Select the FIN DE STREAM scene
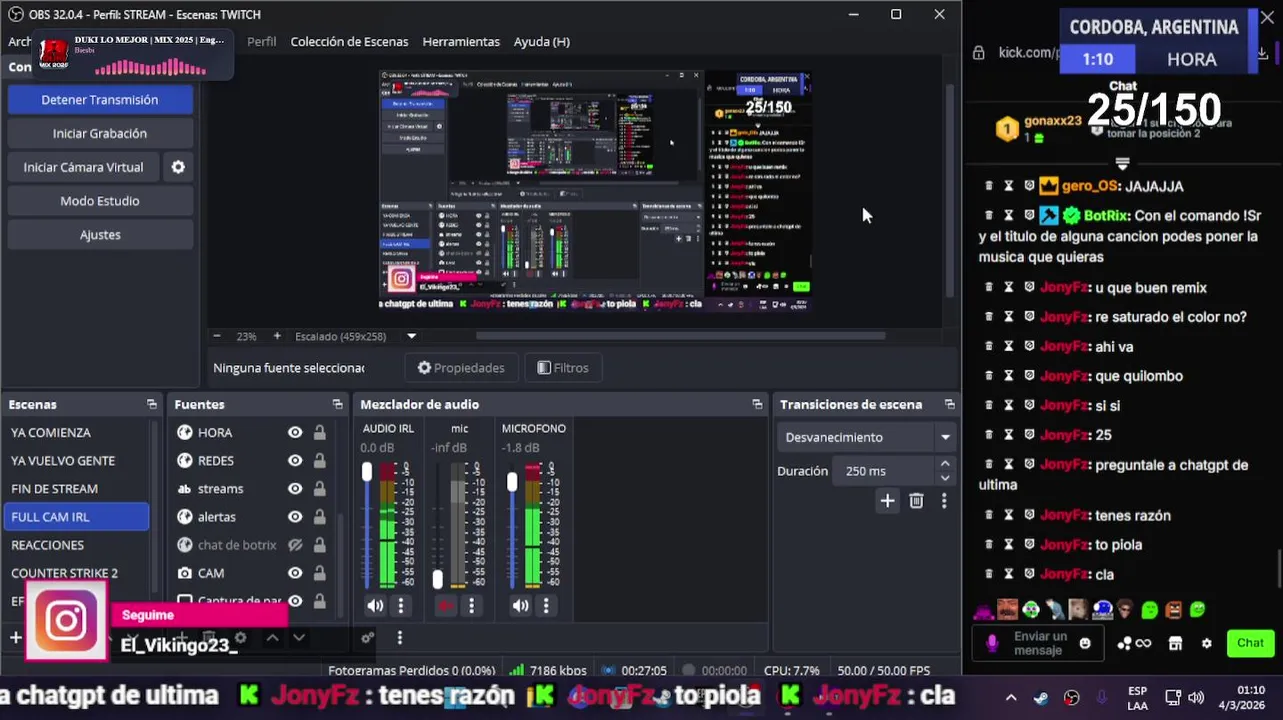The width and height of the screenshot is (1283, 720). coord(76,488)
